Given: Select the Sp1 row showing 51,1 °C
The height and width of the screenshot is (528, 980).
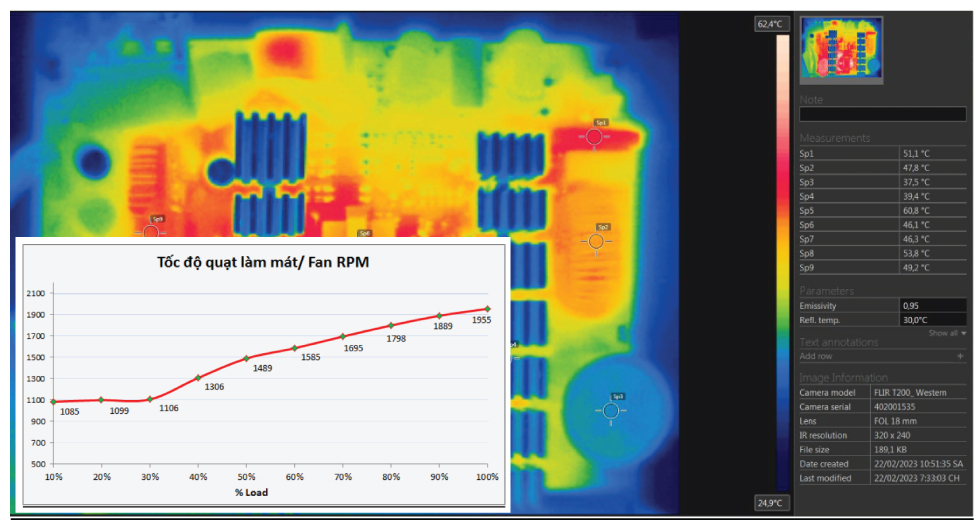Looking at the screenshot, I should pos(882,153).
